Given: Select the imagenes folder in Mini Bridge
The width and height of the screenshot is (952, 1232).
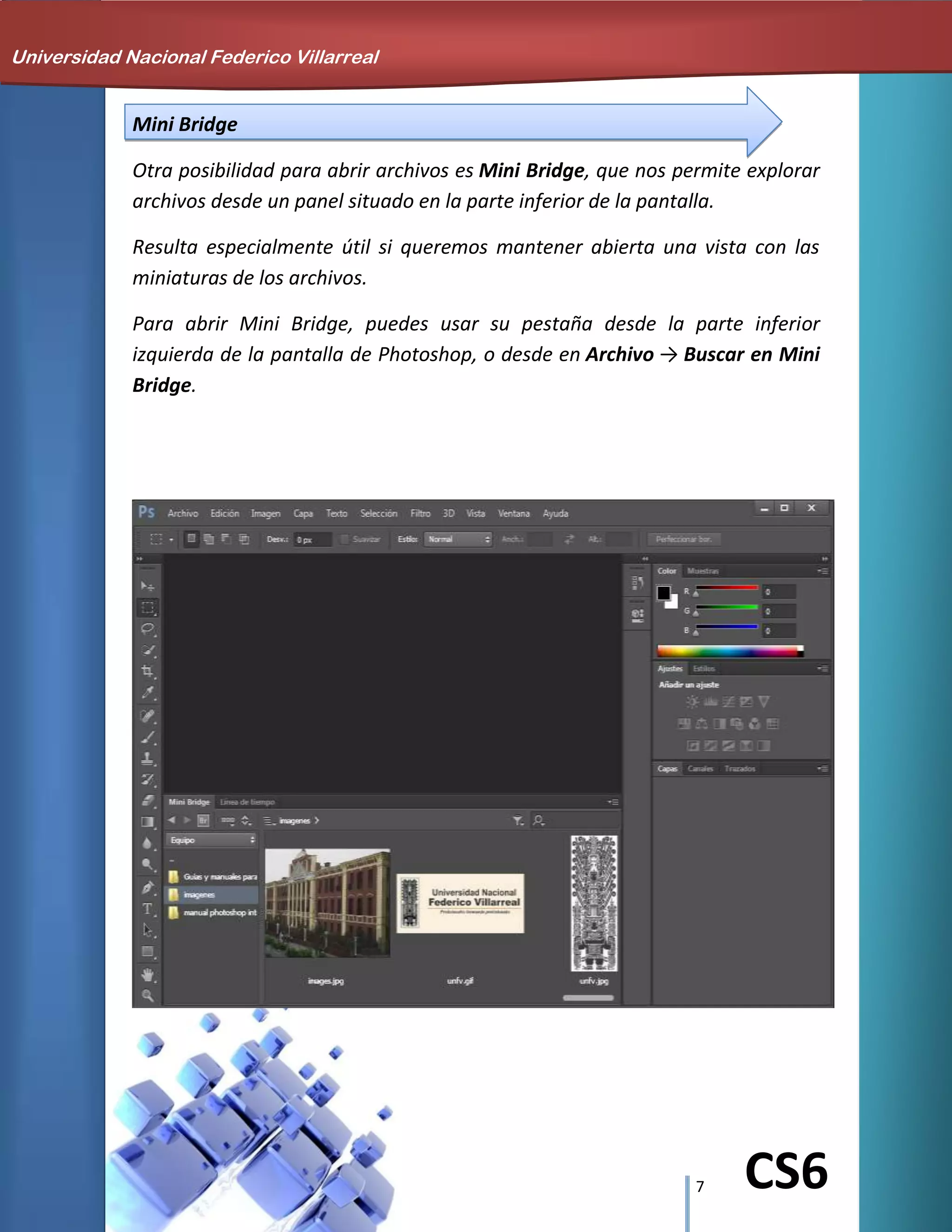Looking at the screenshot, I should (x=212, y=894).
